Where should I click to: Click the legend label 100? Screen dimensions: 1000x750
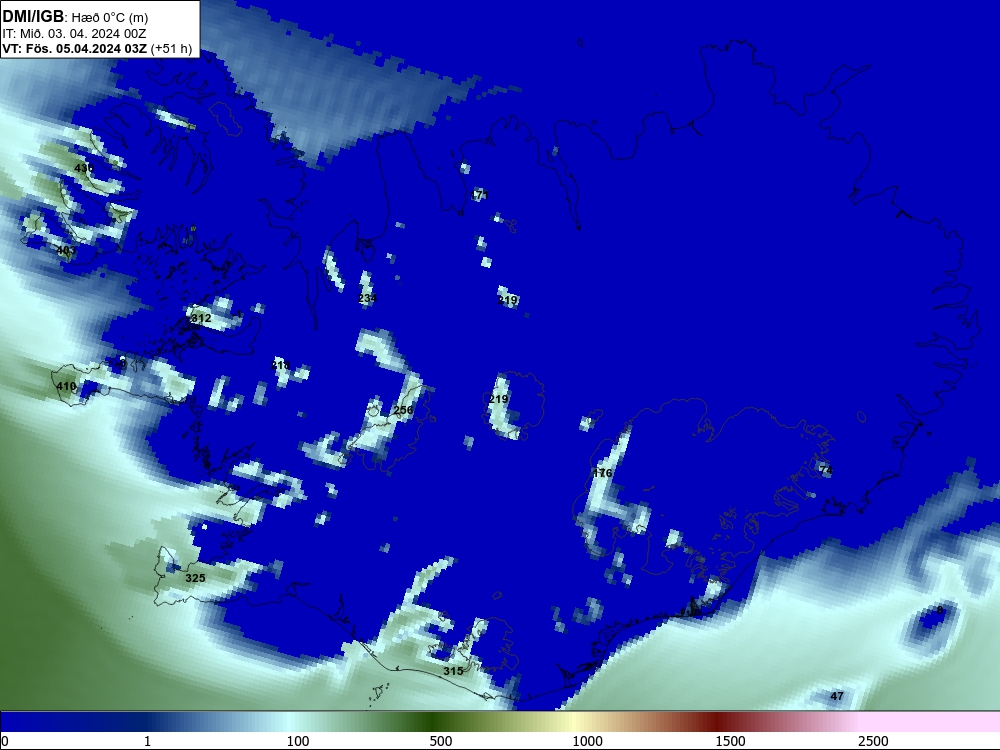pyautogui.click(x=298, y=741)
